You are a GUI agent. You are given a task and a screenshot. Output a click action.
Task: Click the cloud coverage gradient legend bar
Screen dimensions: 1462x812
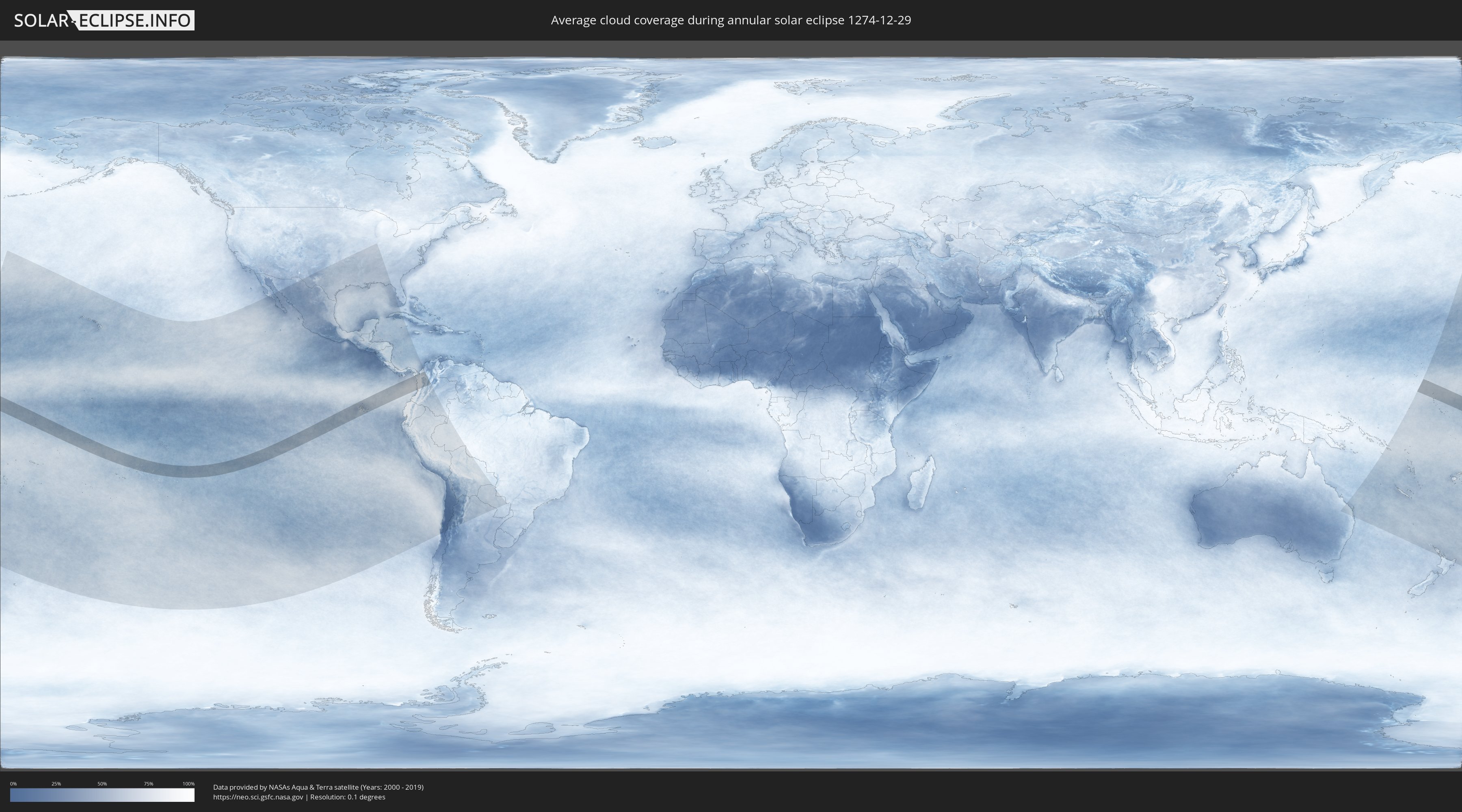tap(102, 795)
